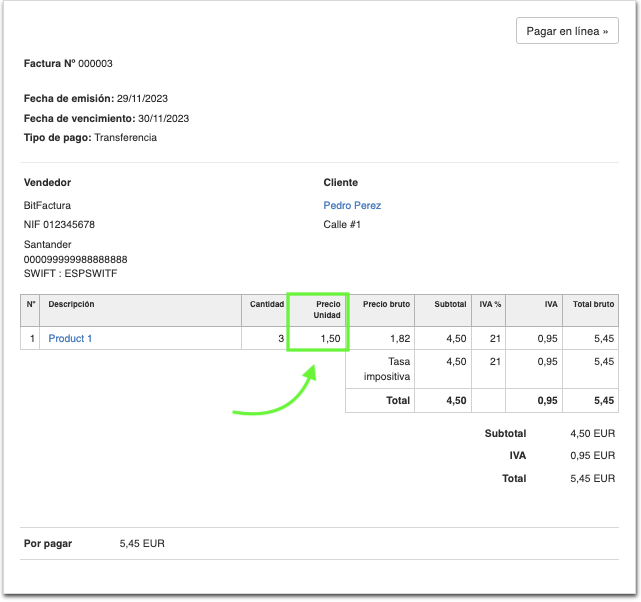The width and height of the screenshot is (641, 602).
Task: Click the Precio bruto column header
Action: 387,304
